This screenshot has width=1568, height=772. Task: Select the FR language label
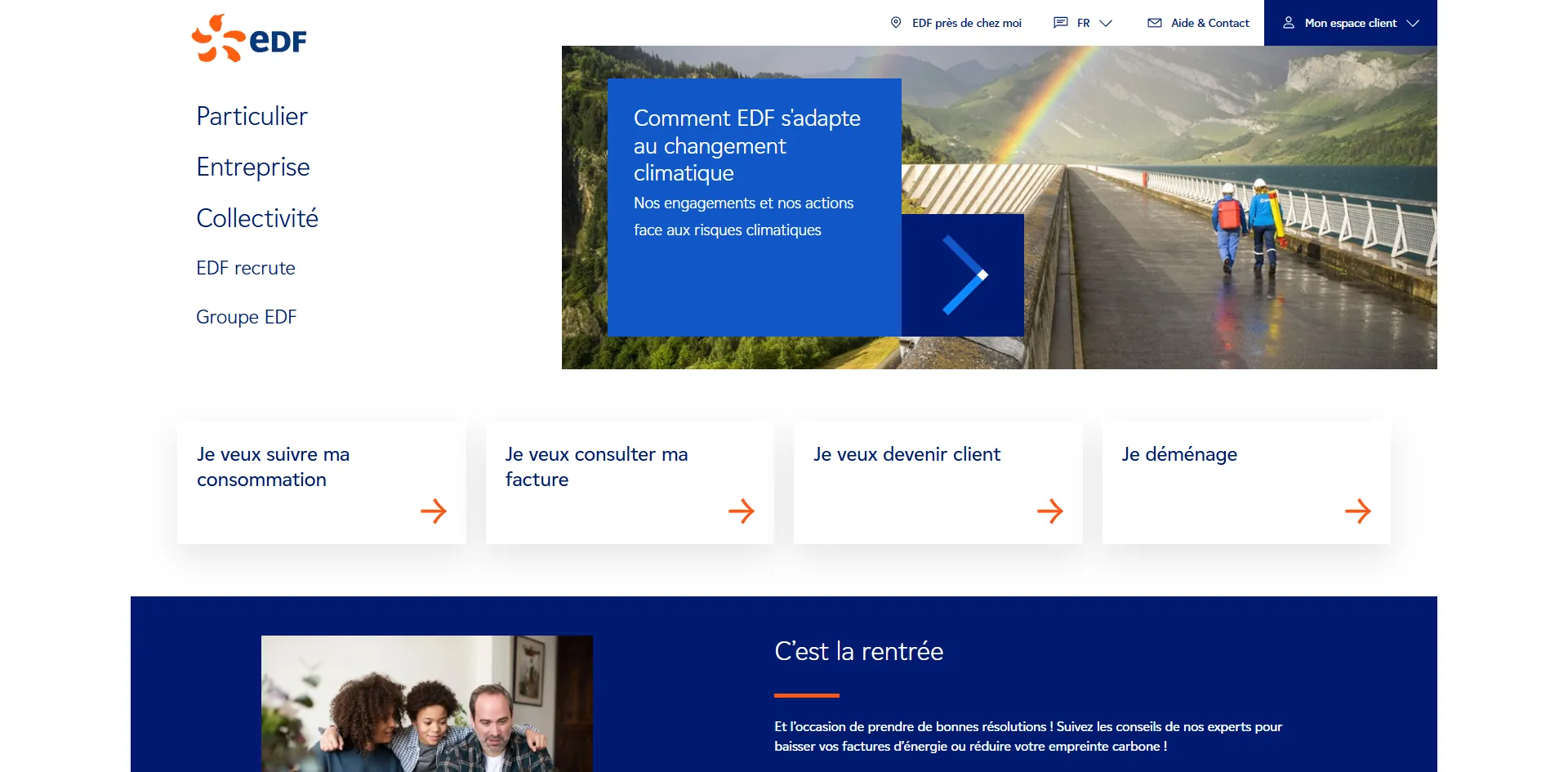coord(1084,23)
